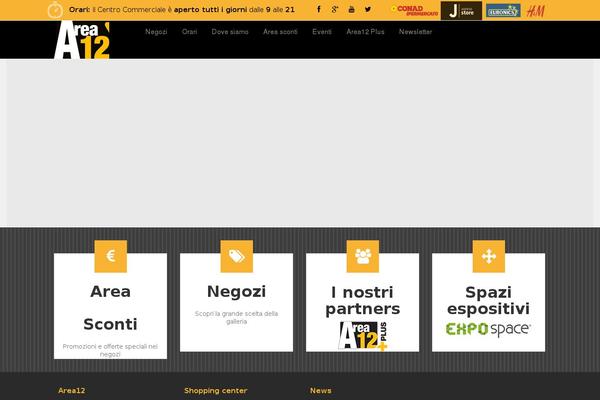Open the Facebook social icon
The height and width of the screenshot is (400, 600).
319,9
